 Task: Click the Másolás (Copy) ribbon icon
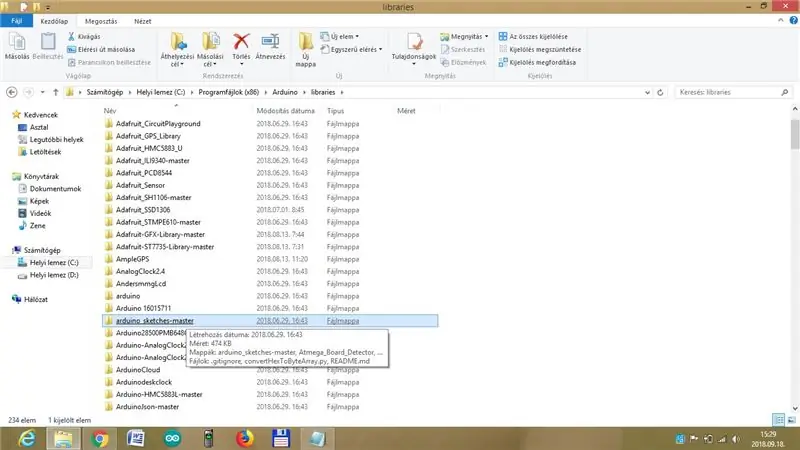pos(17,46)
